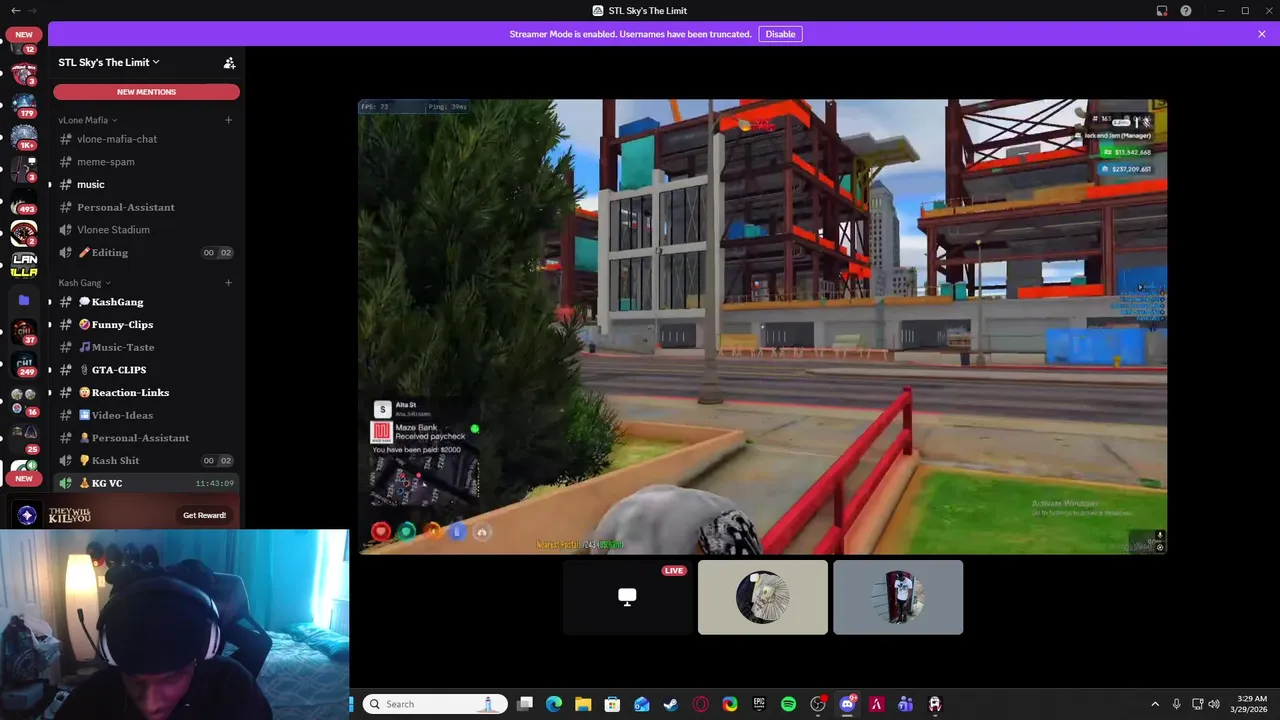Disable Streamer Mode from the banner
This screenshot has height=720, width=1280.
coord(780,34)
